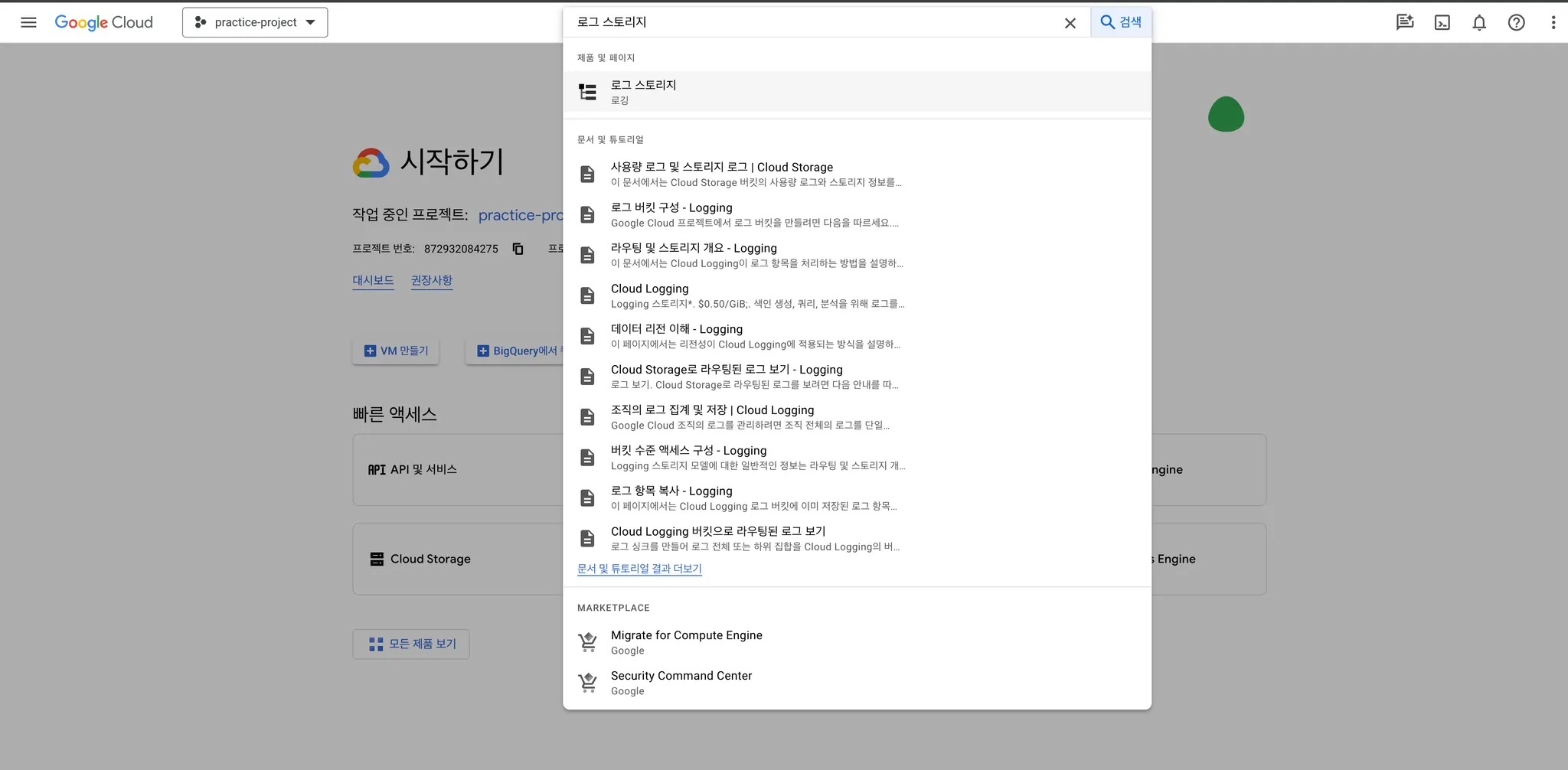Open the three-dot settings menu

(x=1553, y=22)
